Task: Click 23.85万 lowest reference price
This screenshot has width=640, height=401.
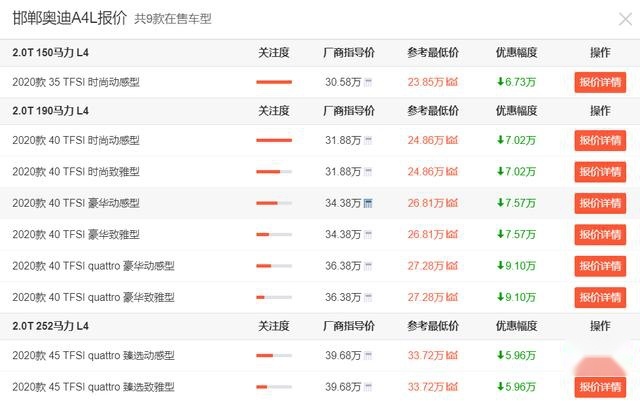Action: (x=426, y=82)
